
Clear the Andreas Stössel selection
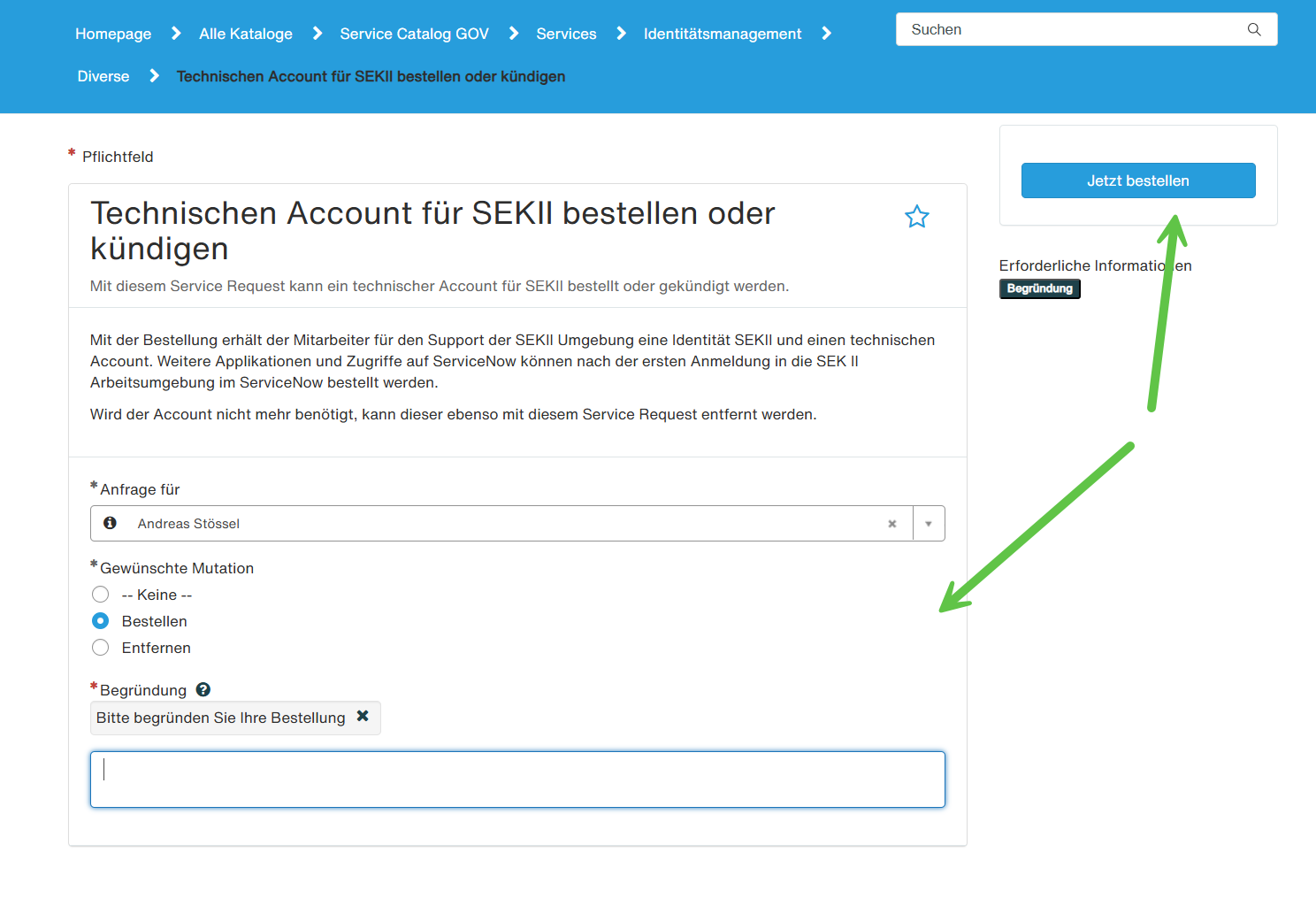pos(892,524)
